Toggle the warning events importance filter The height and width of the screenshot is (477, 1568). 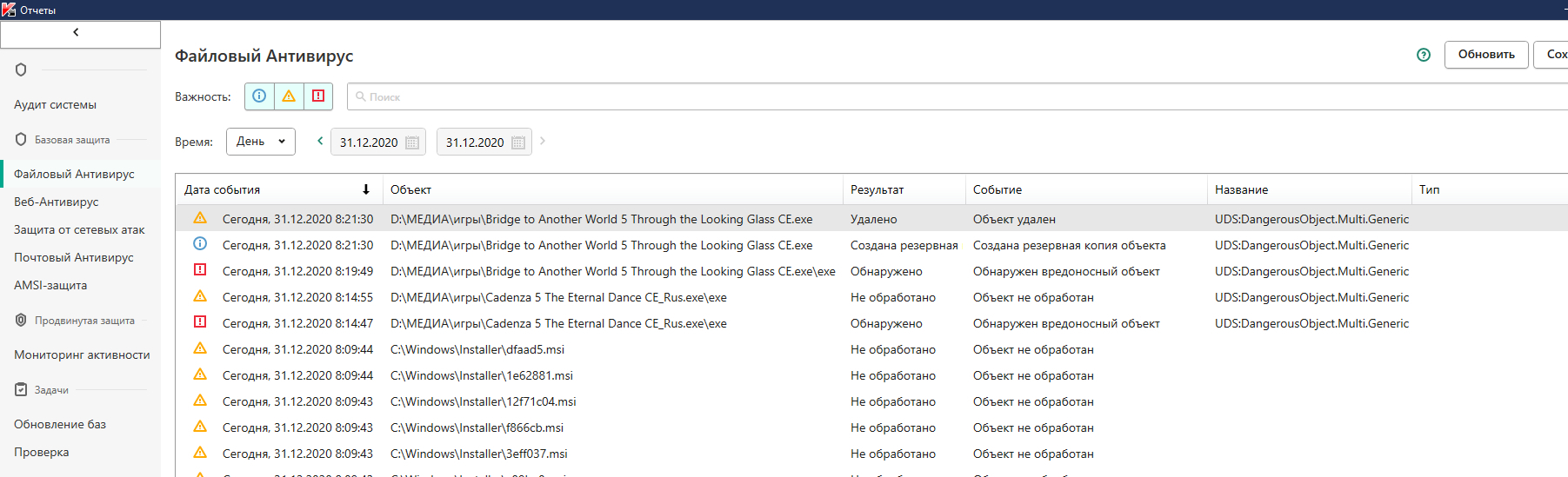coord(289,96)
